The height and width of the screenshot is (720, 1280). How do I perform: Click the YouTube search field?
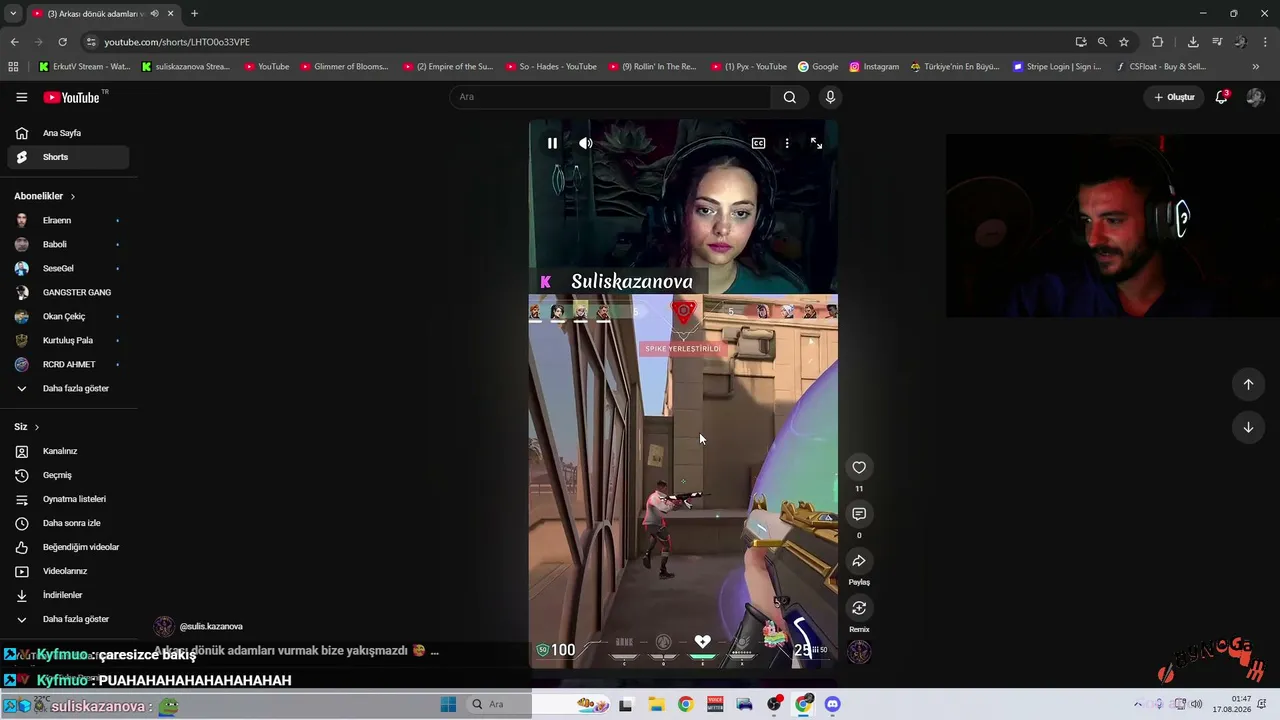click(610, 97)
